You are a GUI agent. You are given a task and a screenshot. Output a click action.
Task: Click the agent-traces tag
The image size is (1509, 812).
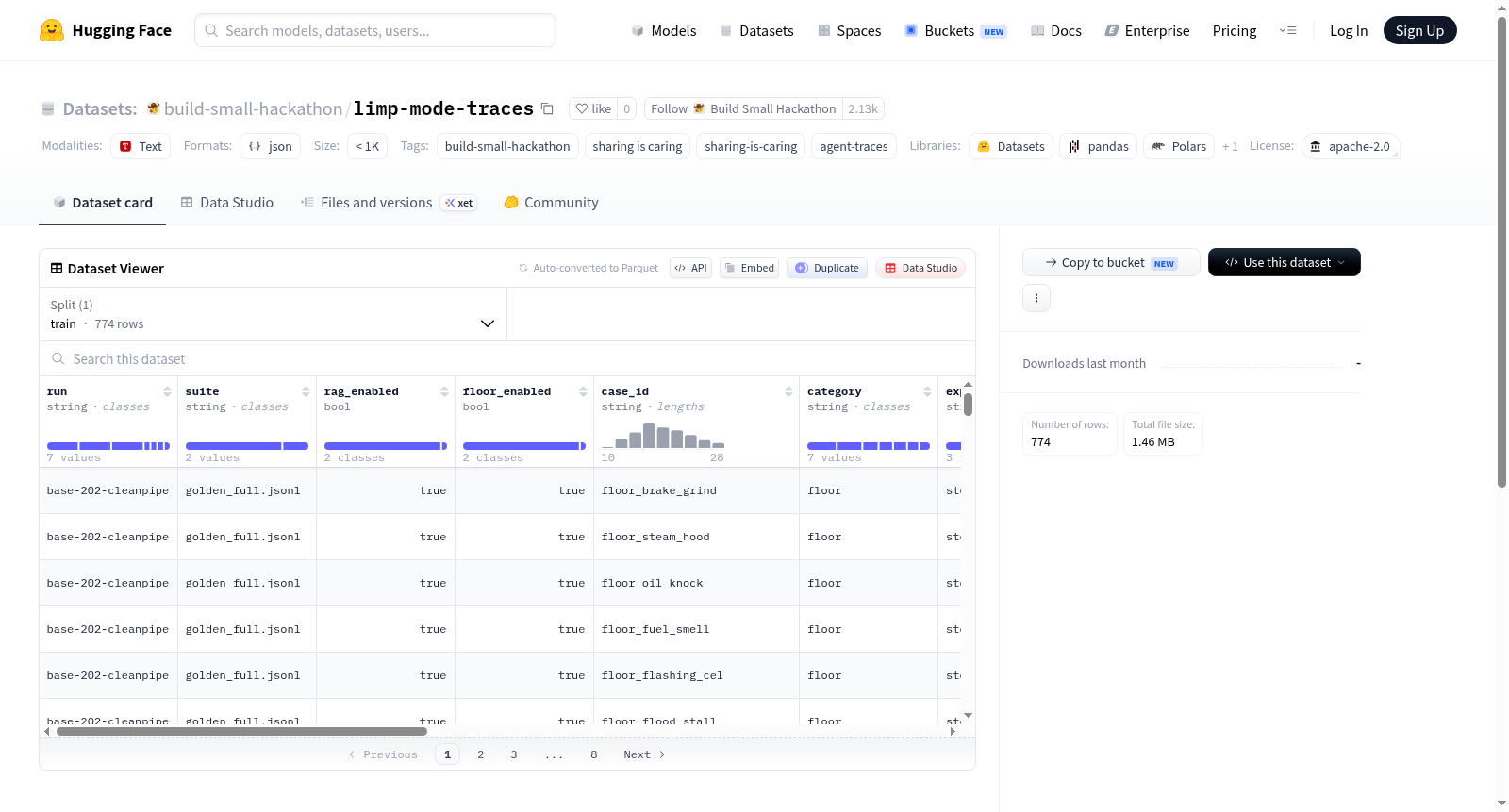pyautogui.click(x=854, y=146)
